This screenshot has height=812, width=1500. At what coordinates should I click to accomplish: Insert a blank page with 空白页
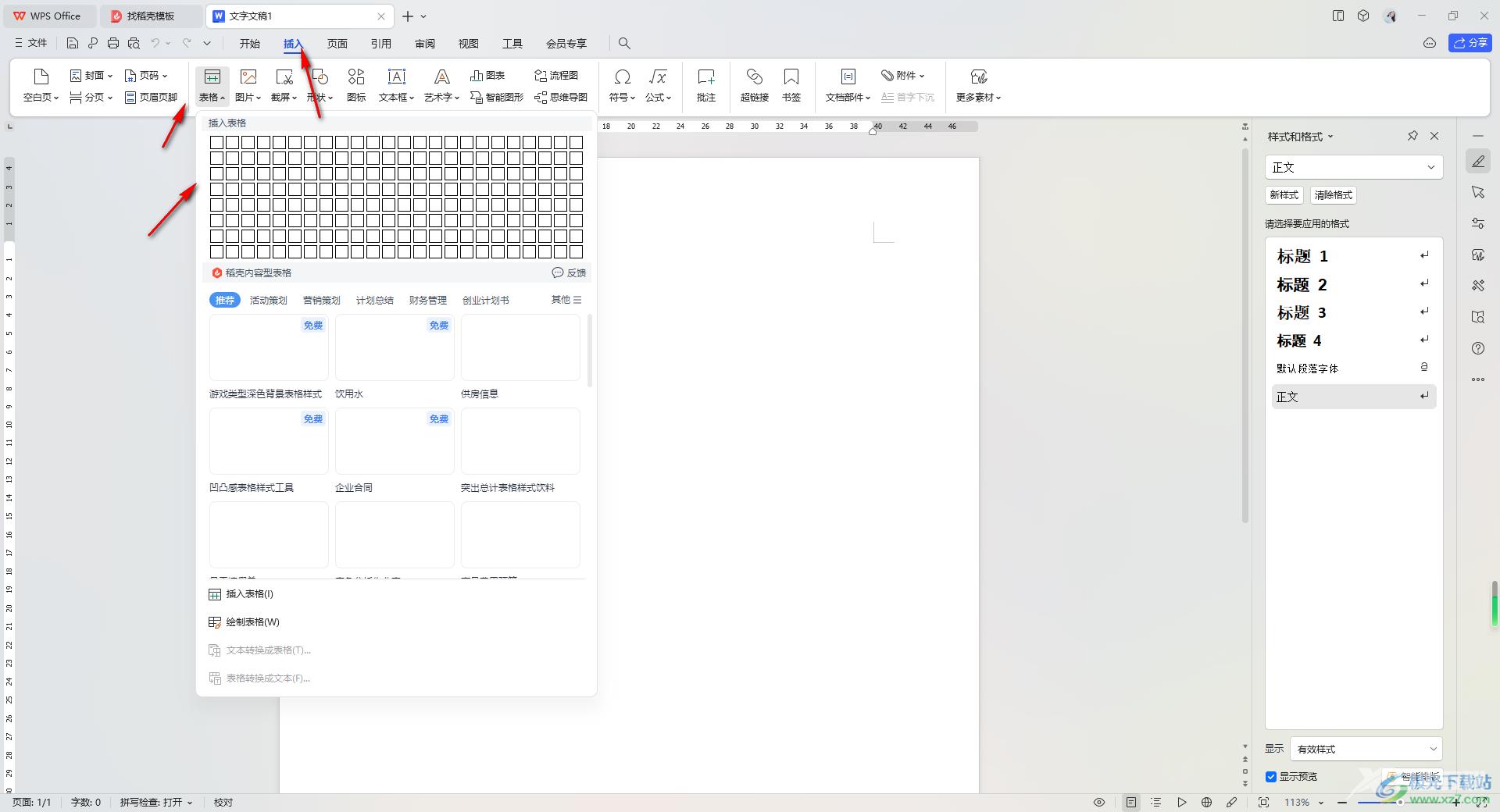tap(41, 85)
